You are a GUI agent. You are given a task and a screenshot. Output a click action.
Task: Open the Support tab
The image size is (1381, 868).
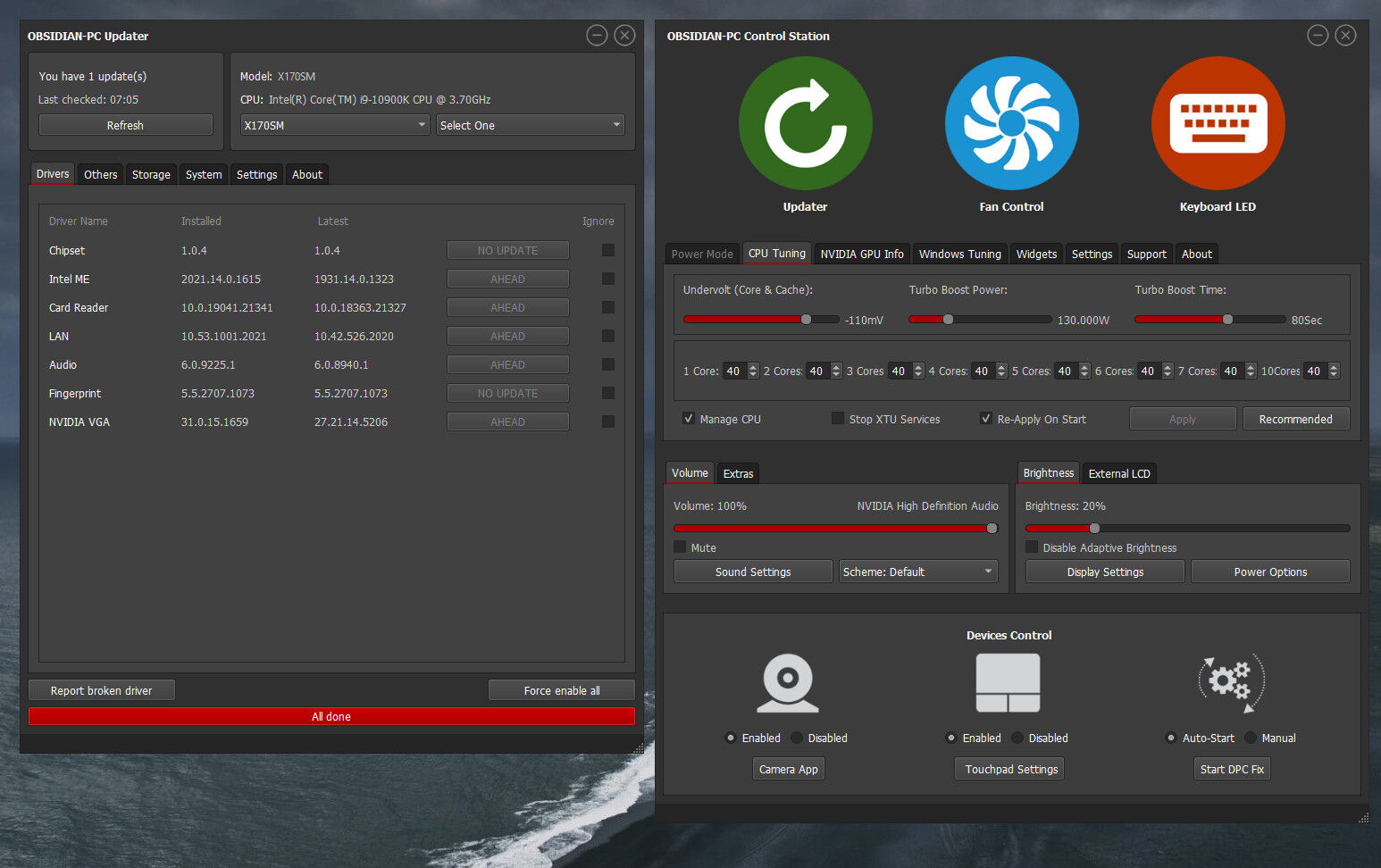pos(1146,254)
